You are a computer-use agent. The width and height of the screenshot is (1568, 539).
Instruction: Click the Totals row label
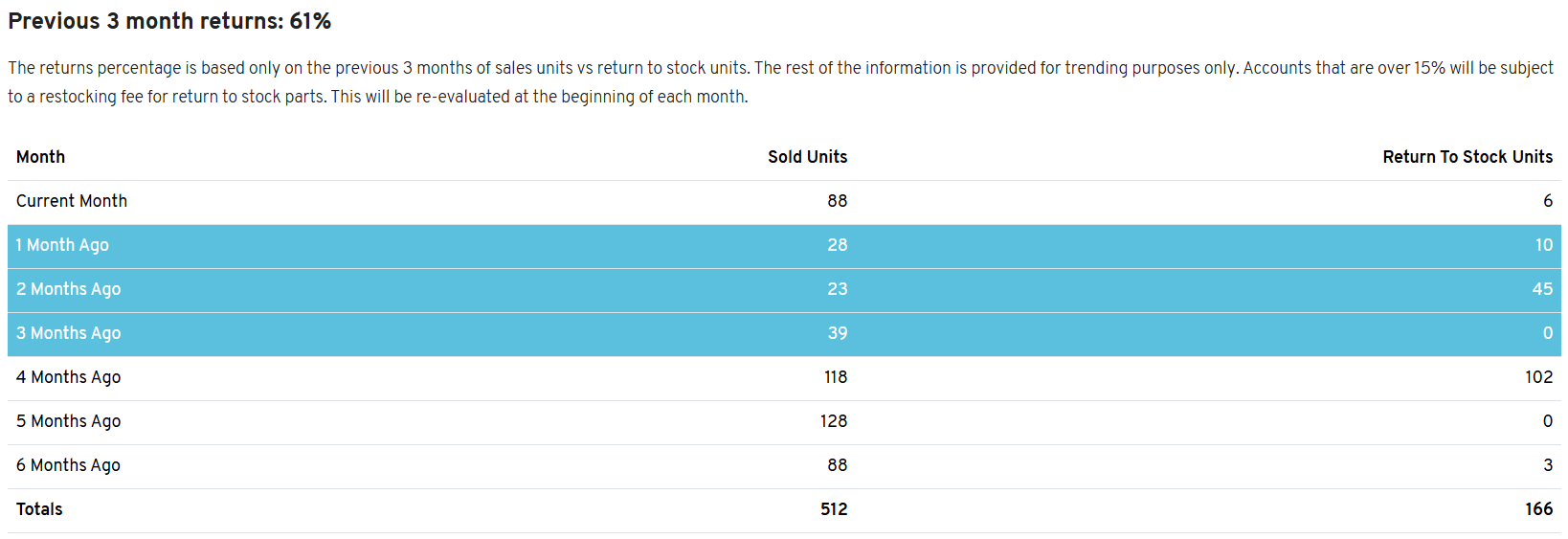click(x=39, y=509)
